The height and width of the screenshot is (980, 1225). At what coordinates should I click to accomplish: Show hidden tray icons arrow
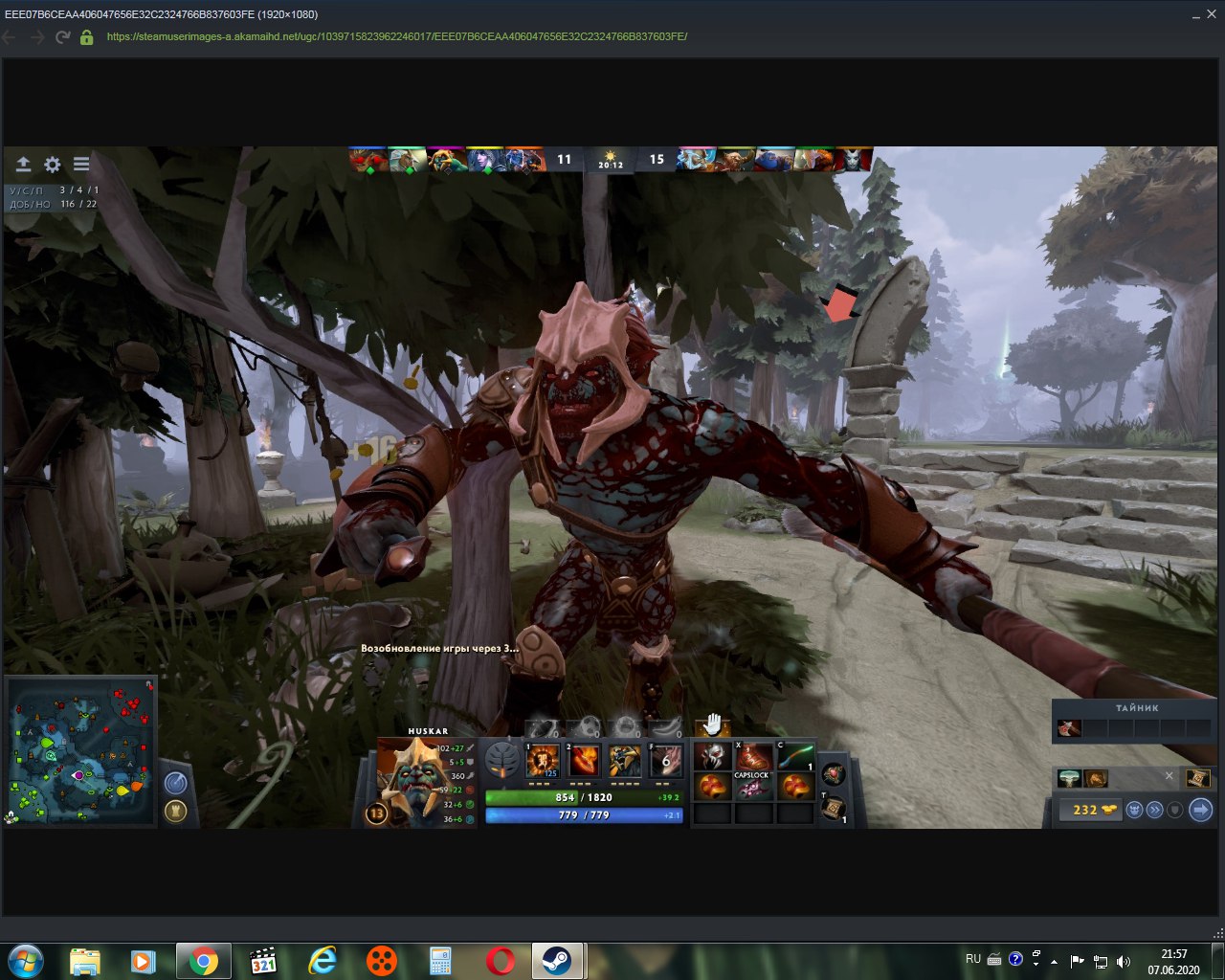pos(1055,961)
